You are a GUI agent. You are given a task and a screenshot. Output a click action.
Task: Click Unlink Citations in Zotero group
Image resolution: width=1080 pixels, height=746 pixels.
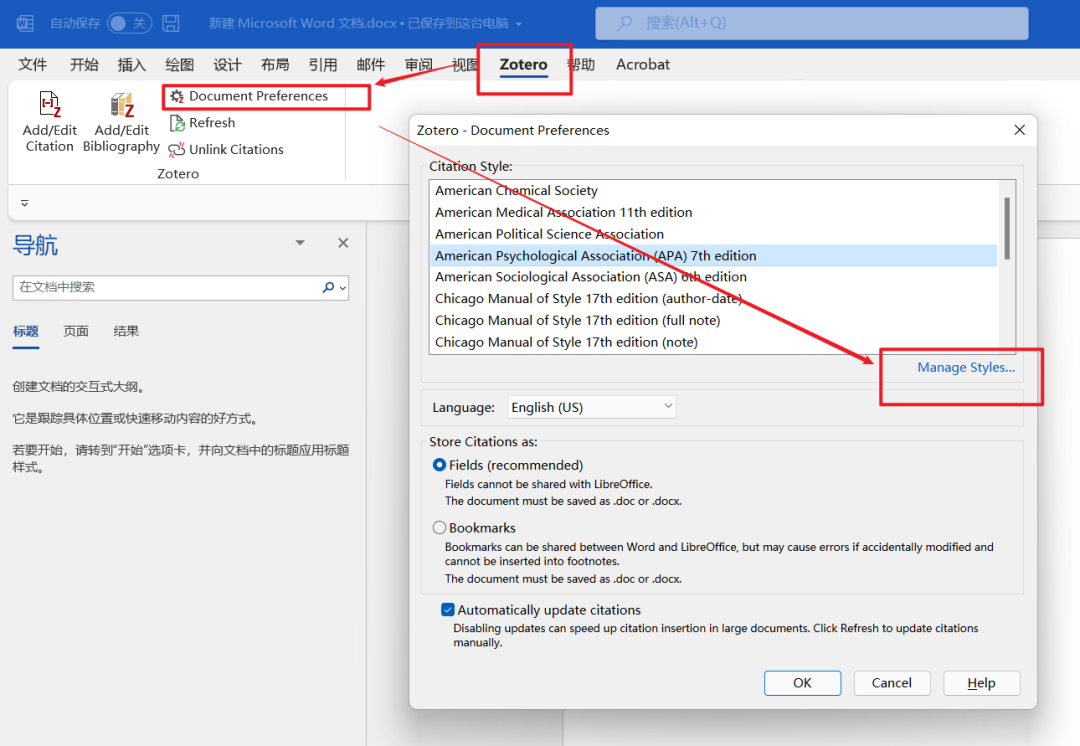click(x=227, y=149)
